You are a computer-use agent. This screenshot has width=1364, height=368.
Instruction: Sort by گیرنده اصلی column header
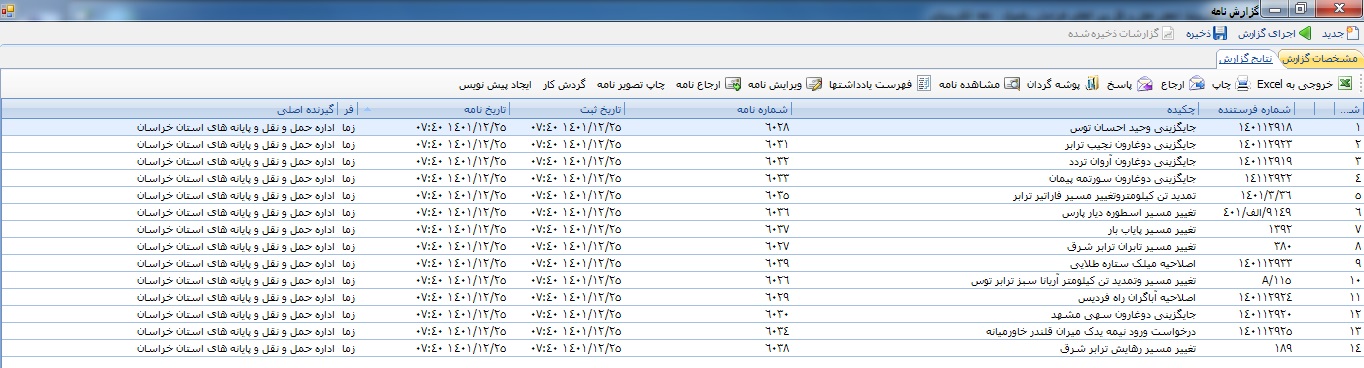[170, 110]
